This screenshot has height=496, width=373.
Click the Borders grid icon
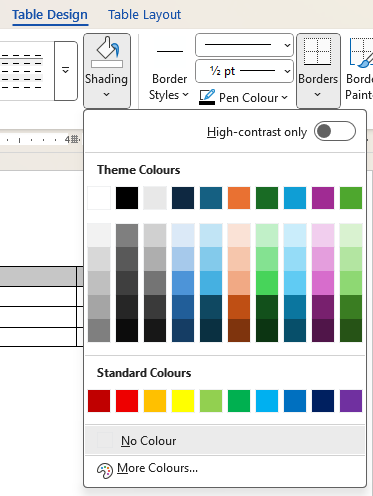pyautogui.click(x=317, y=51)
